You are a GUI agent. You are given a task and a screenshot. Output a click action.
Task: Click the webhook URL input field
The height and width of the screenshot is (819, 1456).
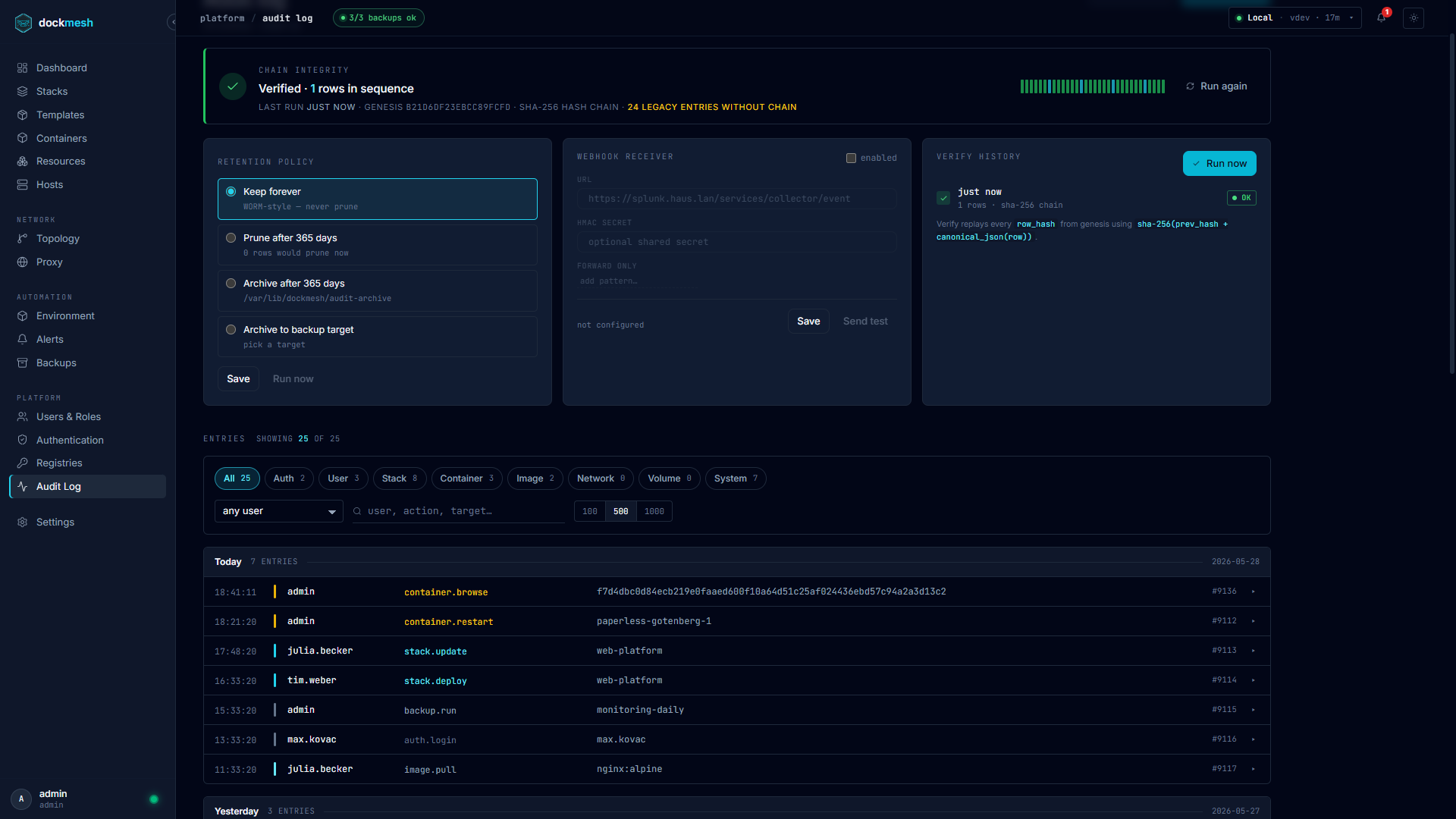(x=737, y=199)
